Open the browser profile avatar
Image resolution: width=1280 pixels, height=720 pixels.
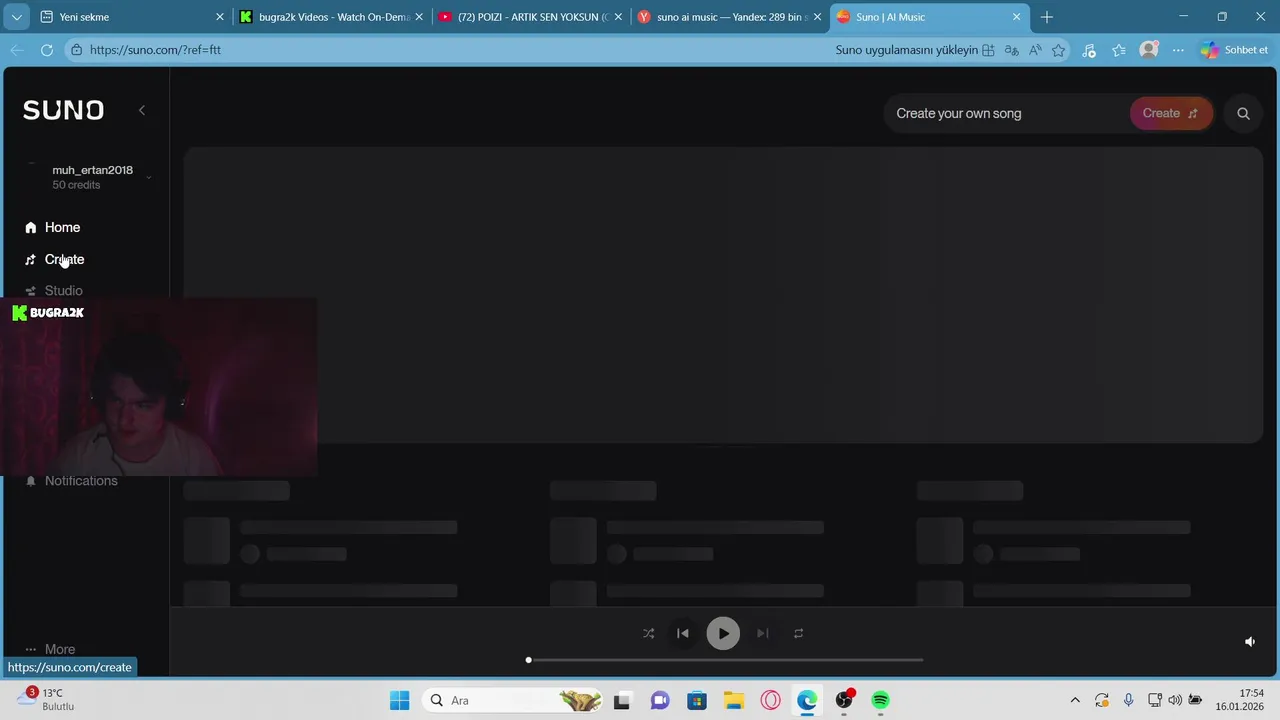[x=1149, y=50]
